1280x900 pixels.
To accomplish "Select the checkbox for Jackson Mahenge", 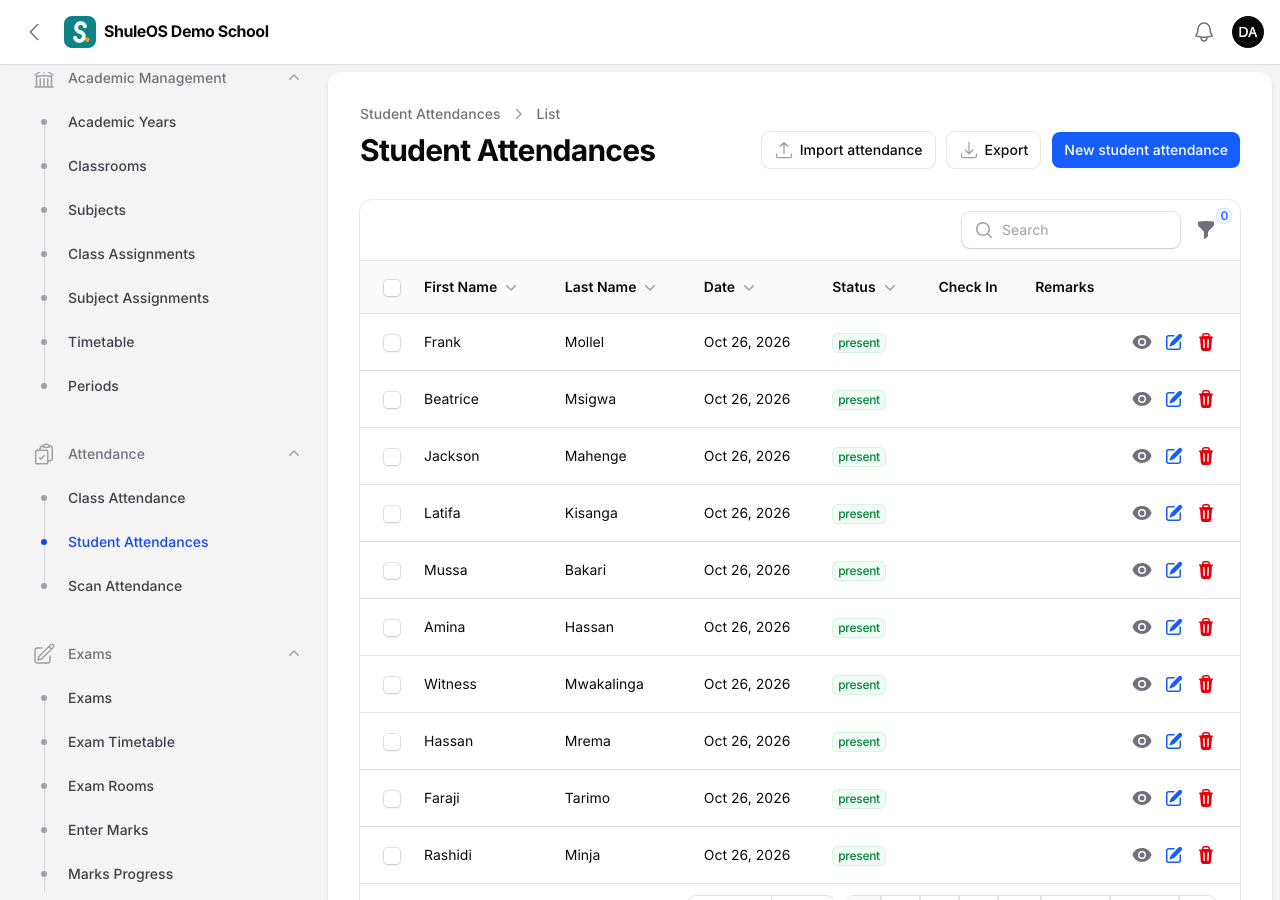I will pos(392,457).
